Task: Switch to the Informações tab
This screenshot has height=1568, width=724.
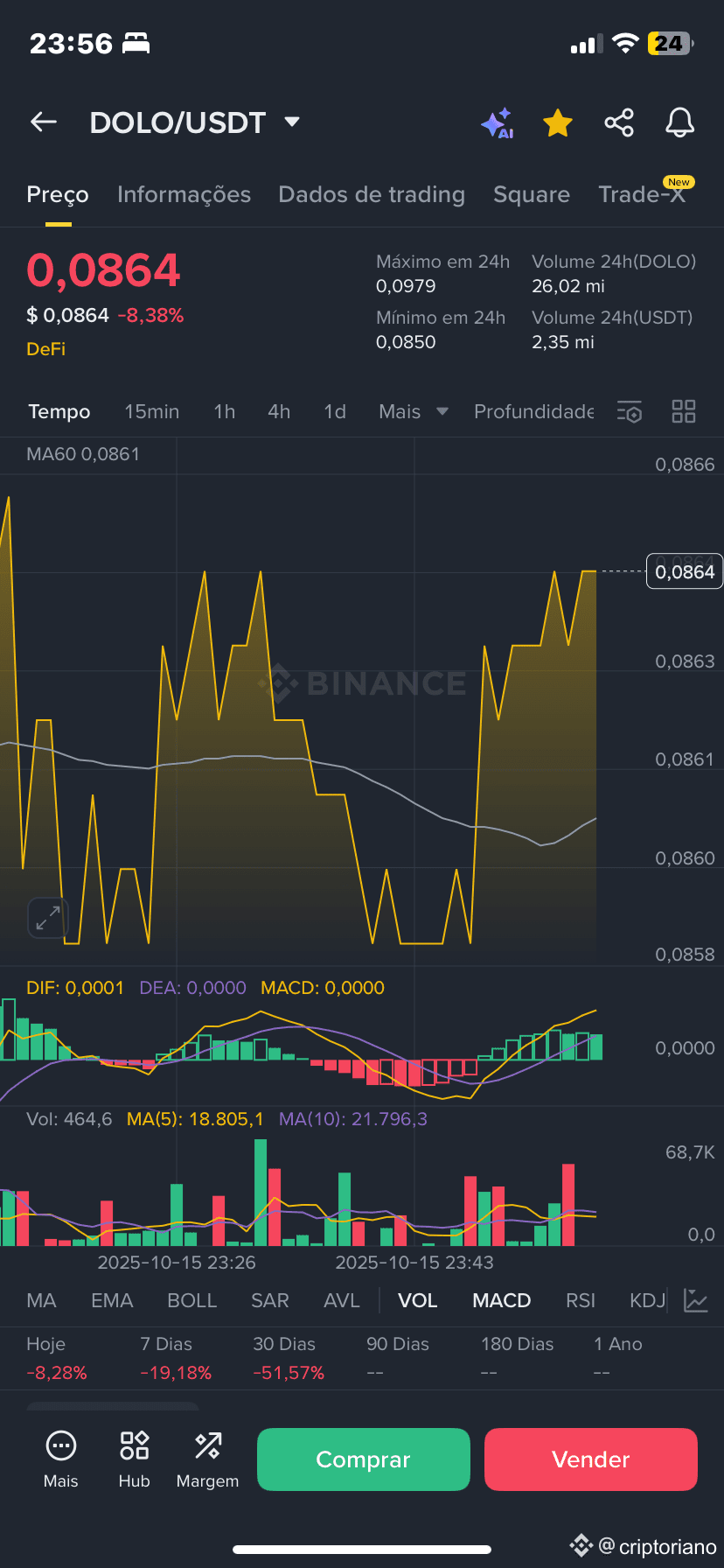Action: (184, 194)
